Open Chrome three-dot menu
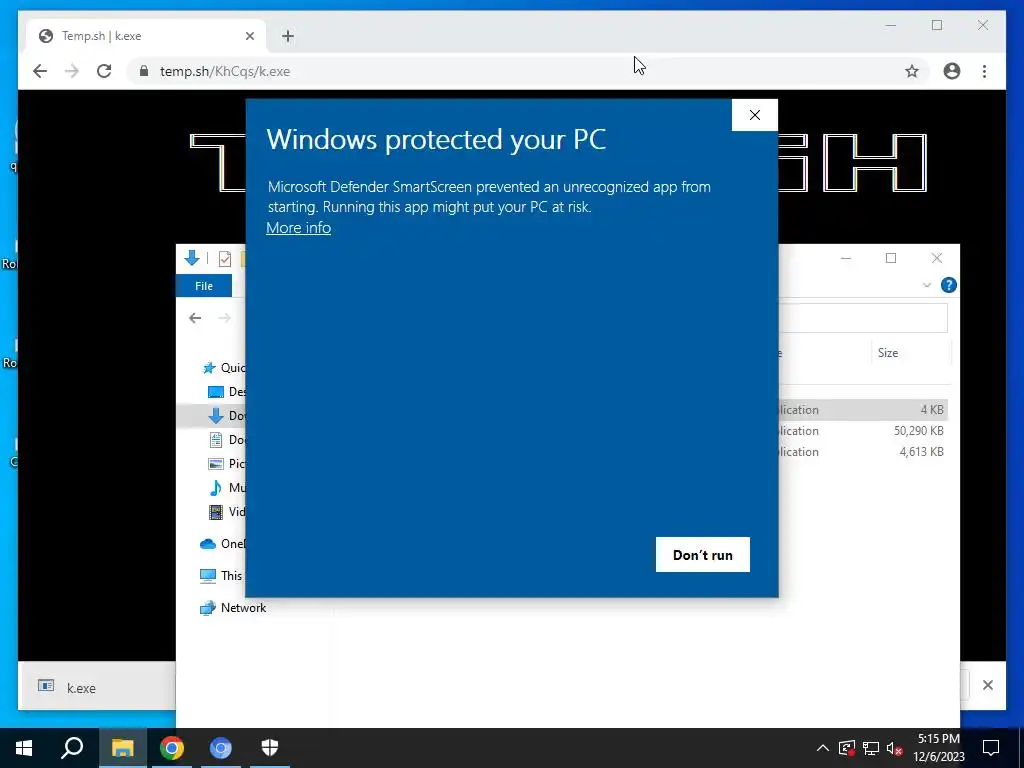 pyautogui.click(x=984, y=71)
